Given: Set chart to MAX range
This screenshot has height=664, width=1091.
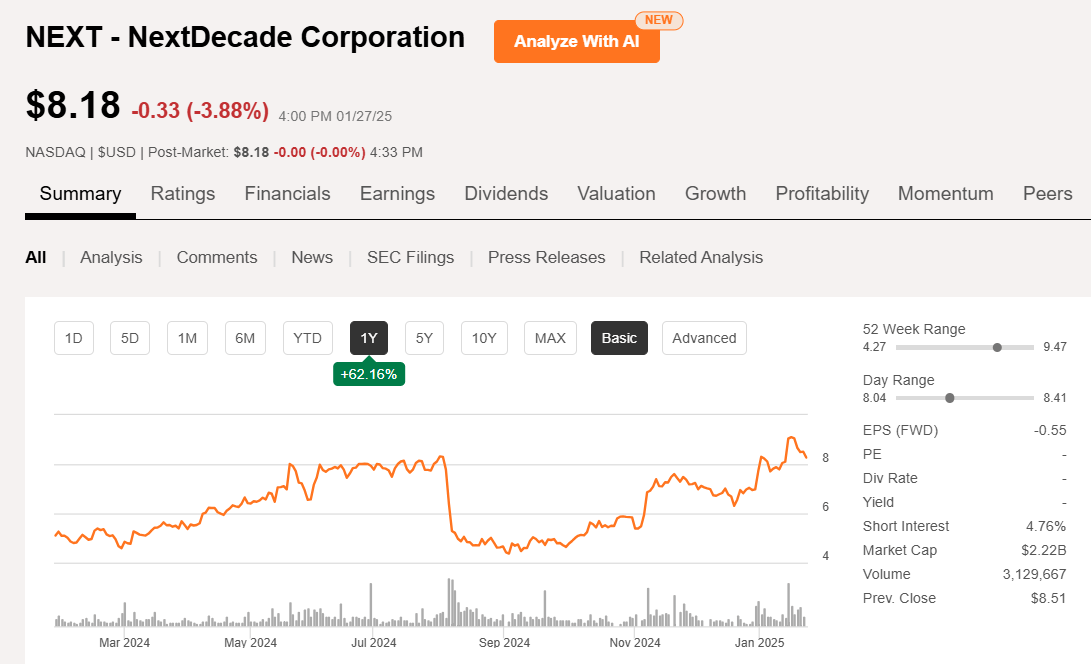Looking at the screenshot, I should point(549,338).
